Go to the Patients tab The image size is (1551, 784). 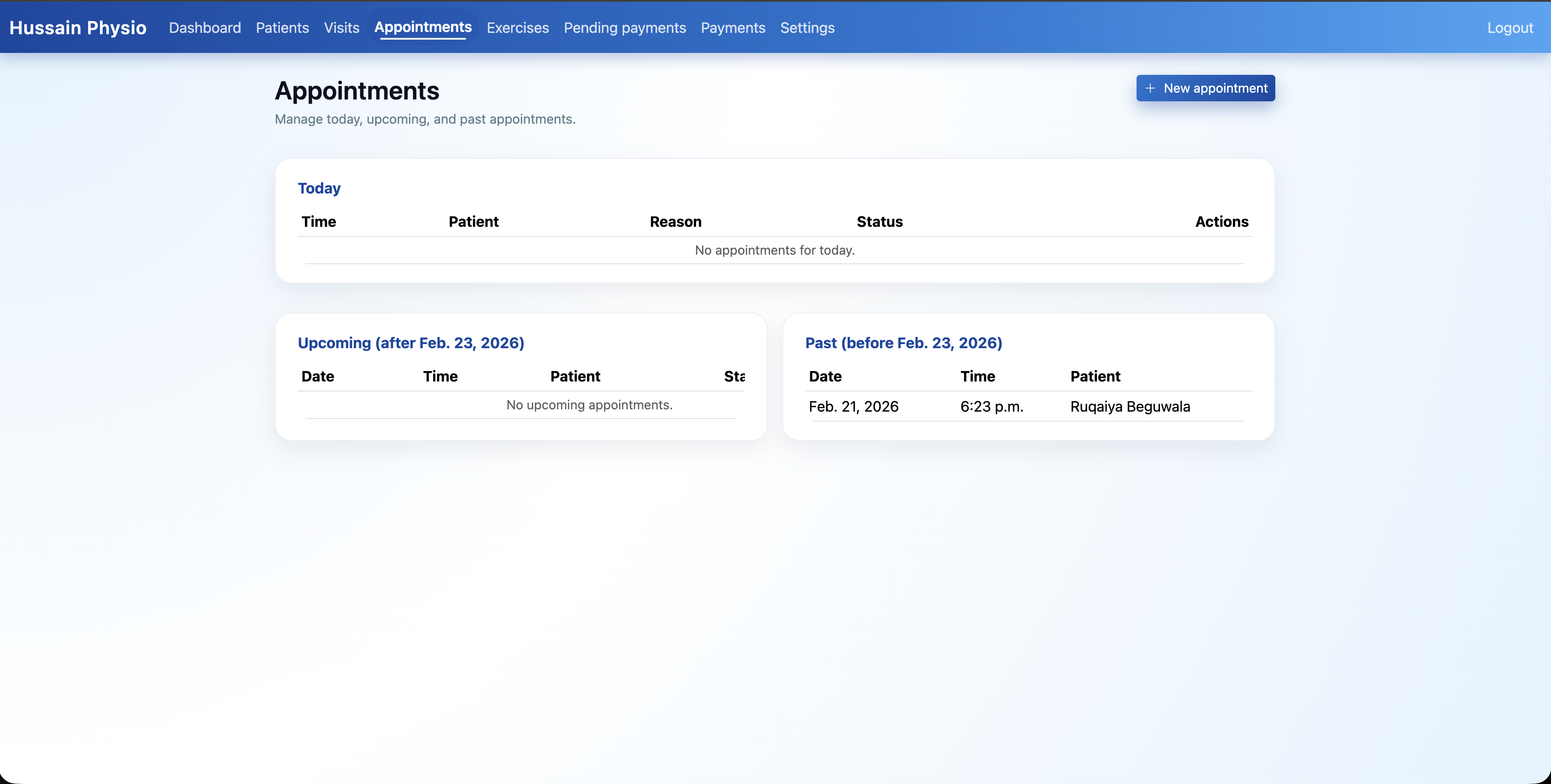(283, 28)
